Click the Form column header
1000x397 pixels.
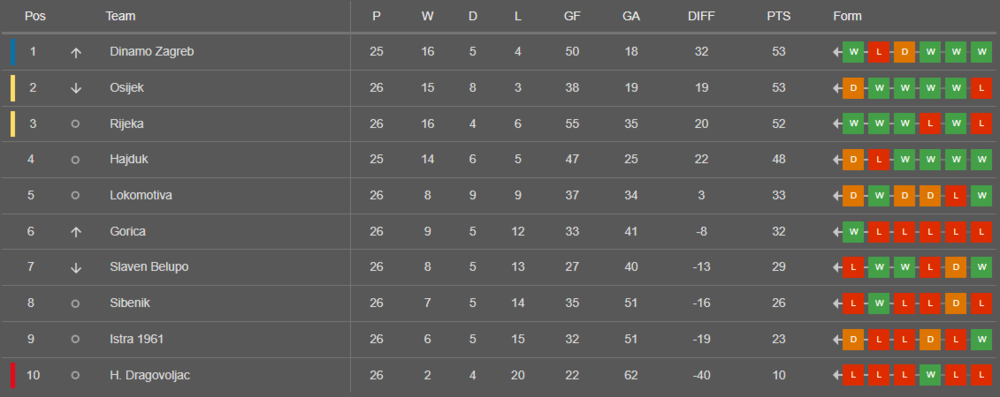847,17
